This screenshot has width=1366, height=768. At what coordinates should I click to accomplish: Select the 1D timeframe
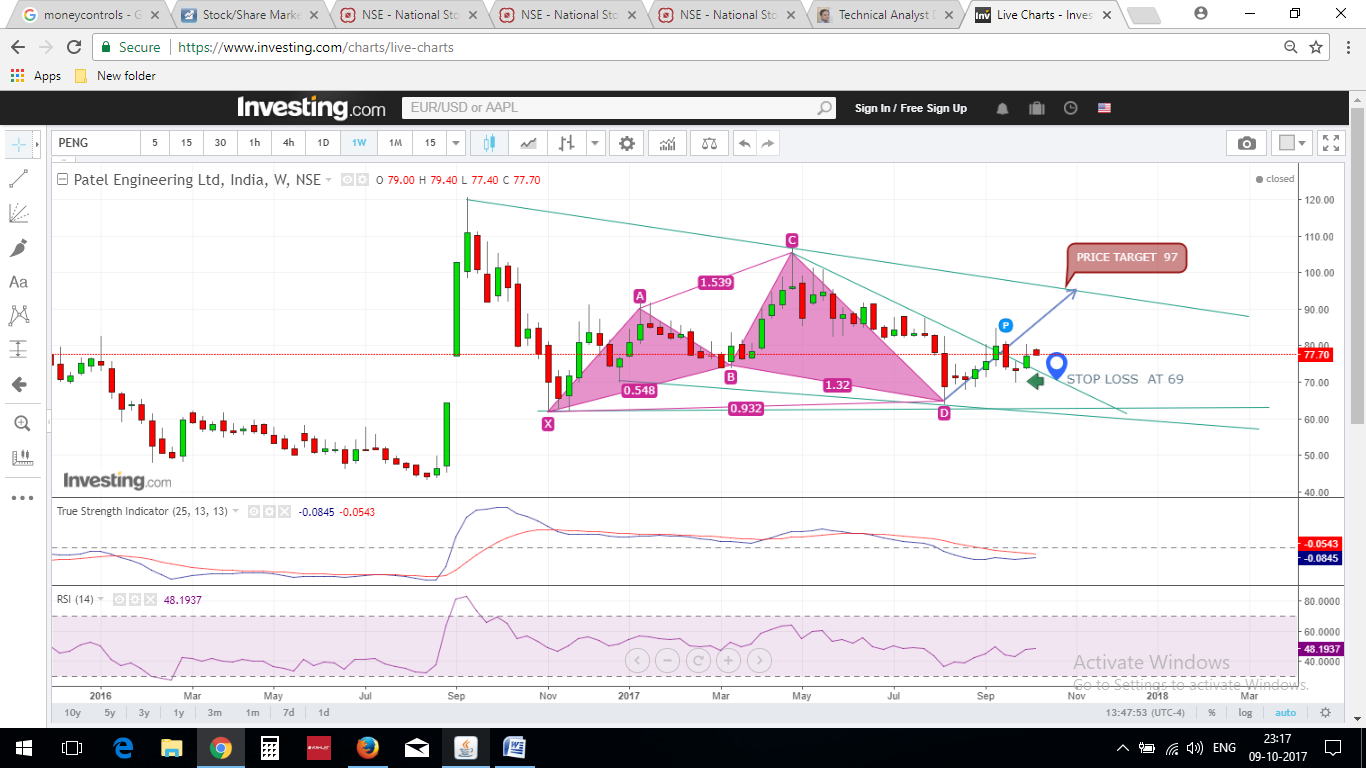[323, 143]
